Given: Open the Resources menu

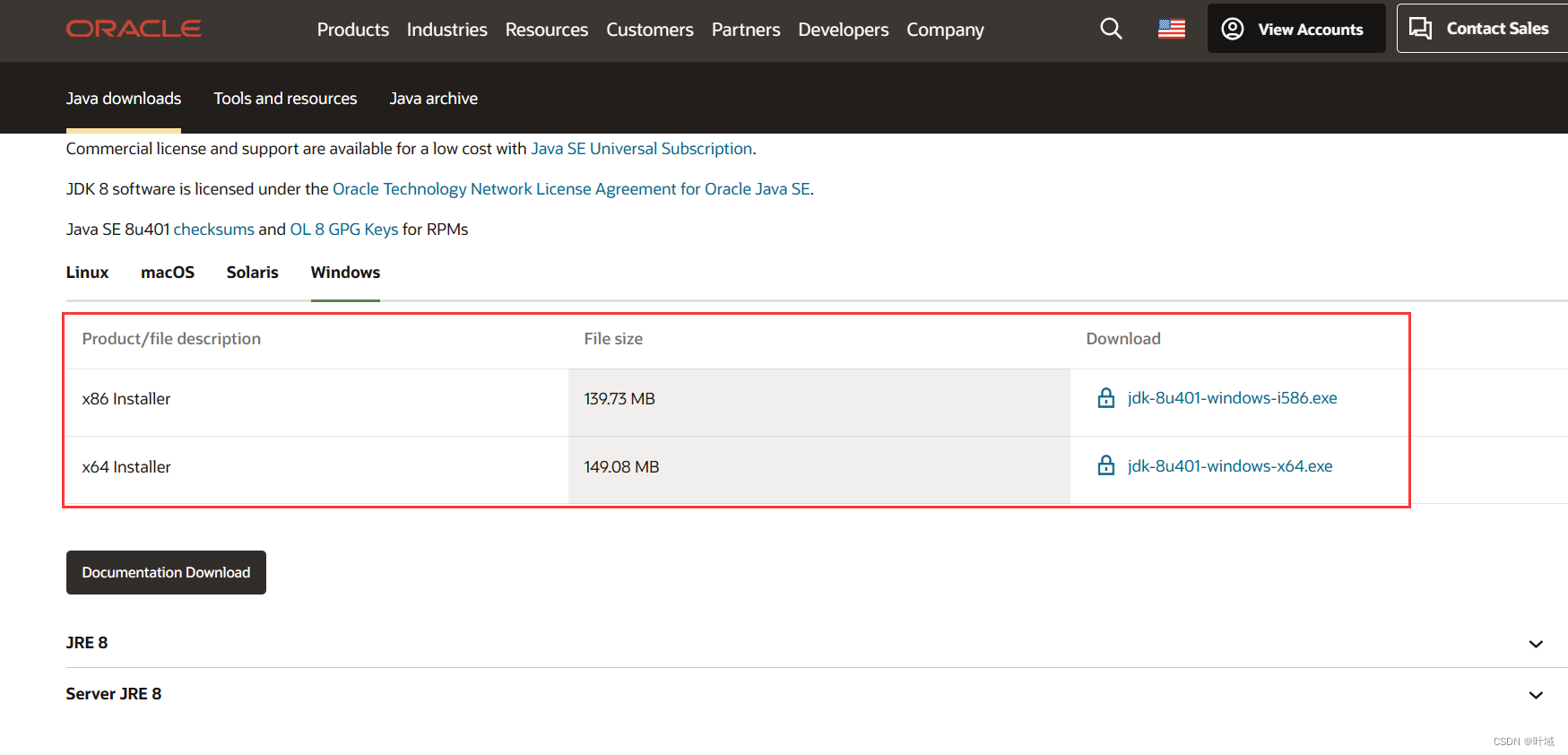Looking at the screenshot, I should click(547, 30).
